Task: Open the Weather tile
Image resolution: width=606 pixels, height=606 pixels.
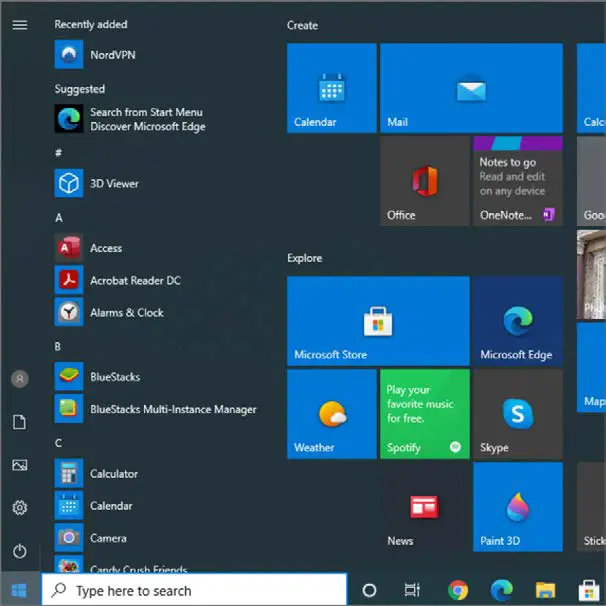Action: 332,414
